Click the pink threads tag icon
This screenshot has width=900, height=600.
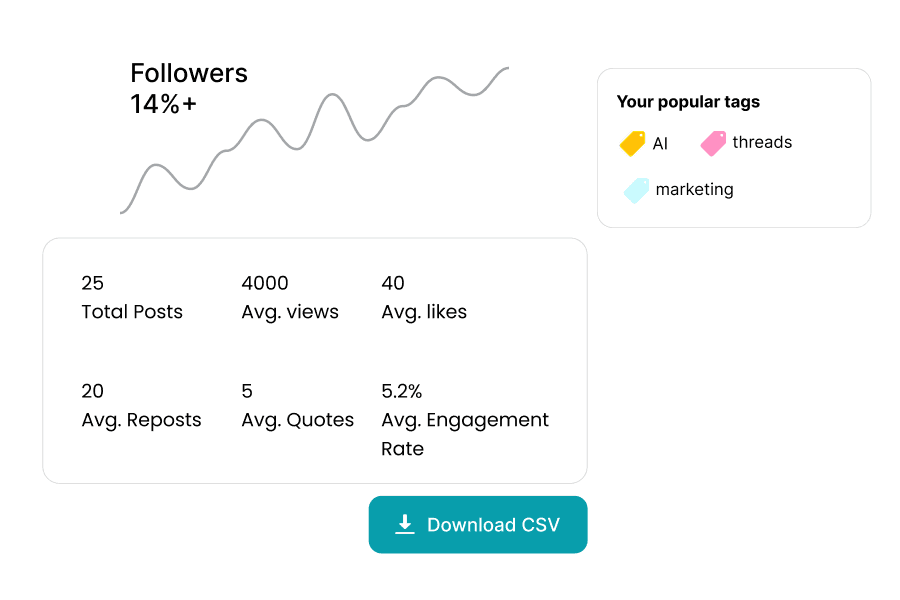coord(712,143)
